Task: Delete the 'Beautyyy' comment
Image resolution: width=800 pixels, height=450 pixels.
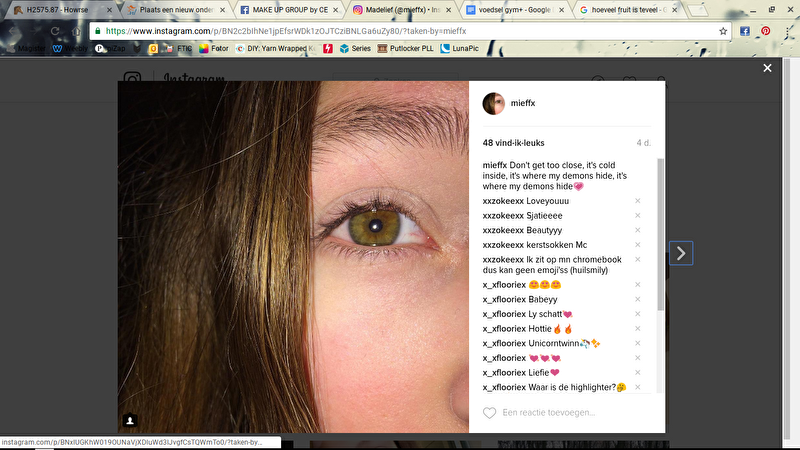Action: point(637,230)
